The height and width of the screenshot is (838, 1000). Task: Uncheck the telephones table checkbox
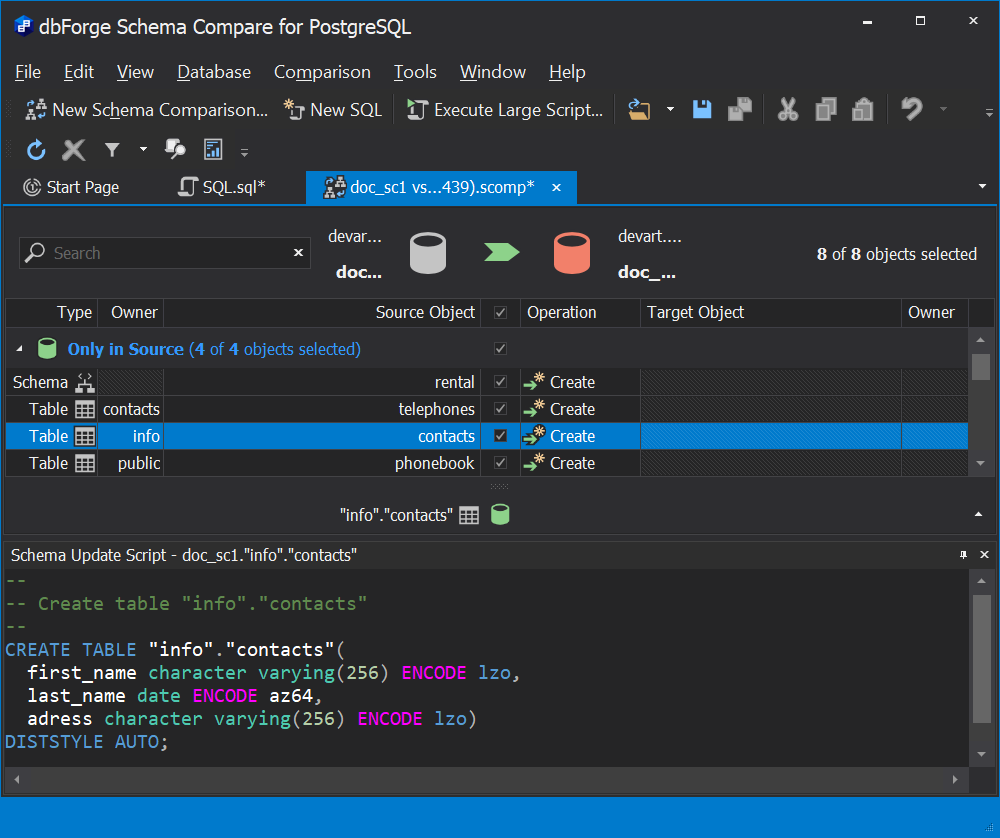(x=501, y=409)
